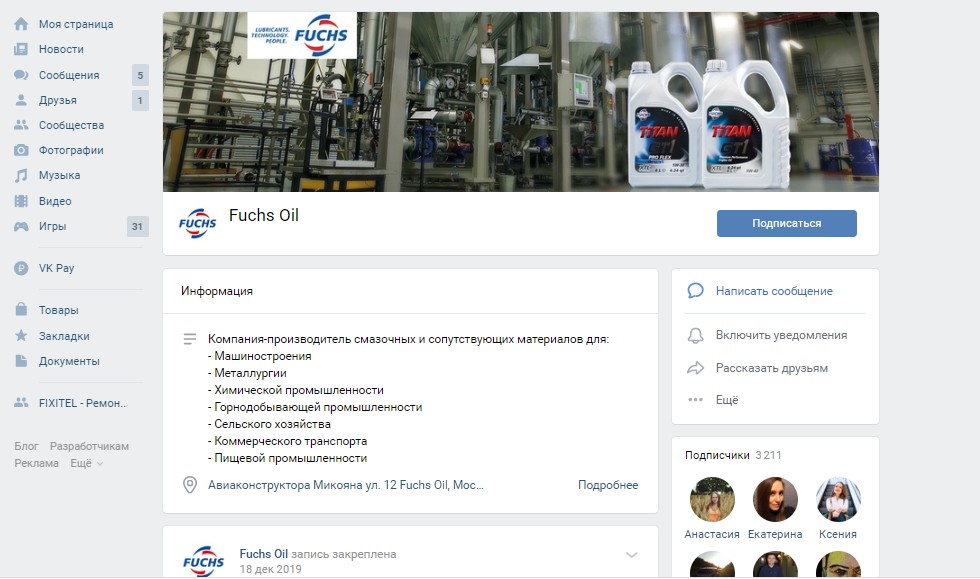
Task: Click the three dots icon next to Ещё
Action: tap(696, 400)
